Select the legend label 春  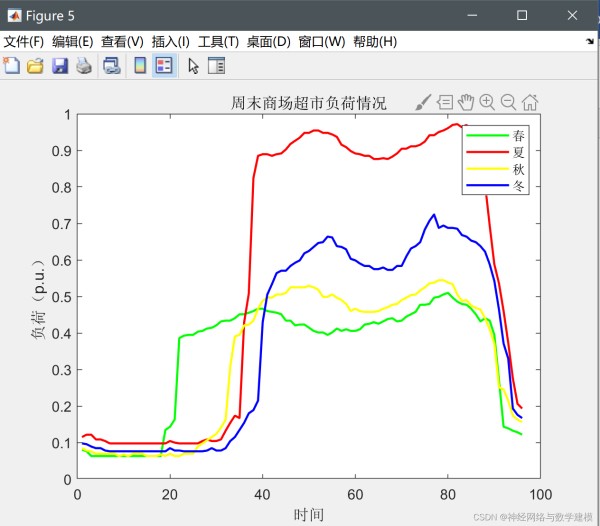tap(518, 135)
